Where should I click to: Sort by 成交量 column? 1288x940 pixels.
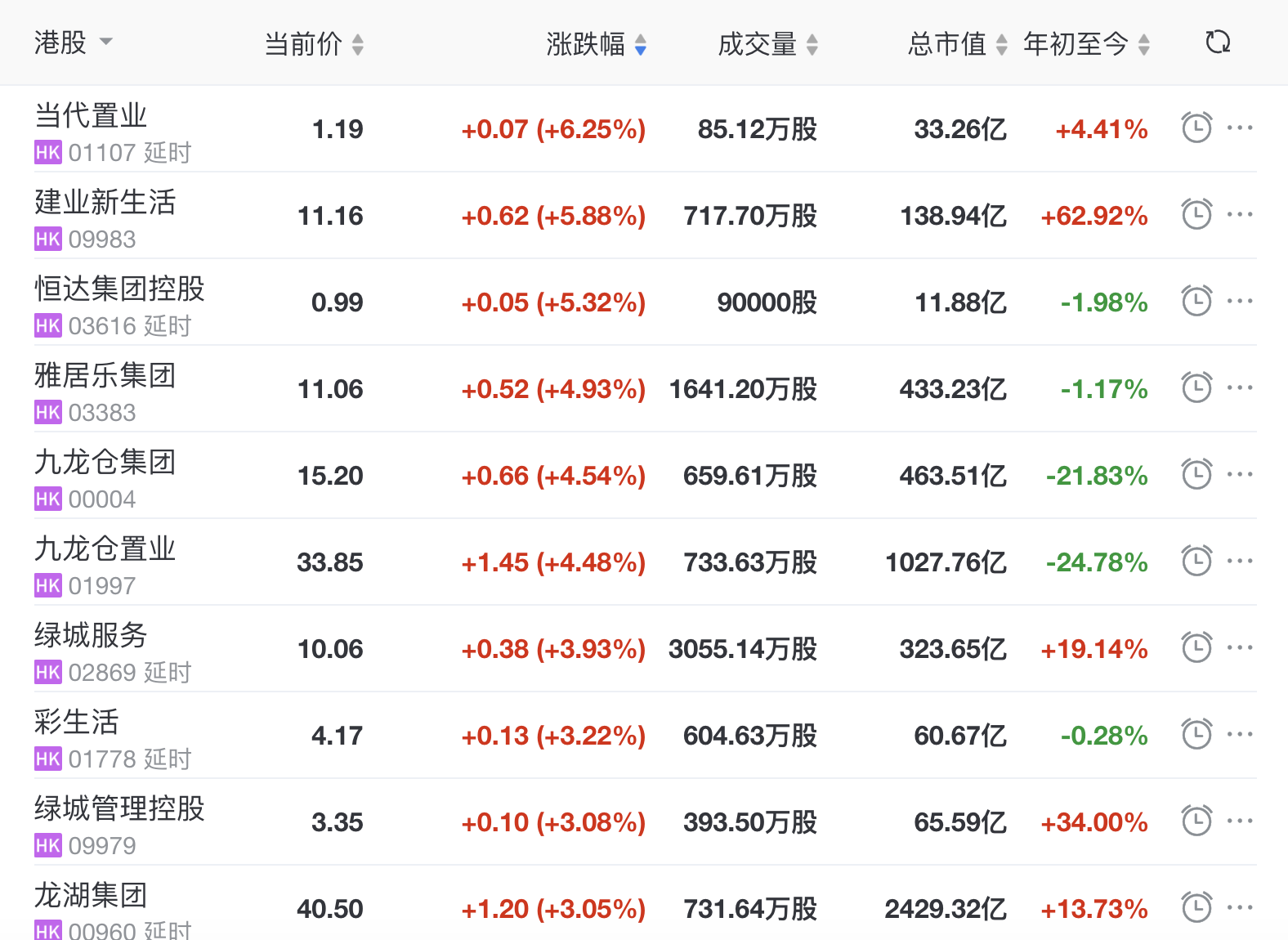pyautogui.click(x=767, y=44)
